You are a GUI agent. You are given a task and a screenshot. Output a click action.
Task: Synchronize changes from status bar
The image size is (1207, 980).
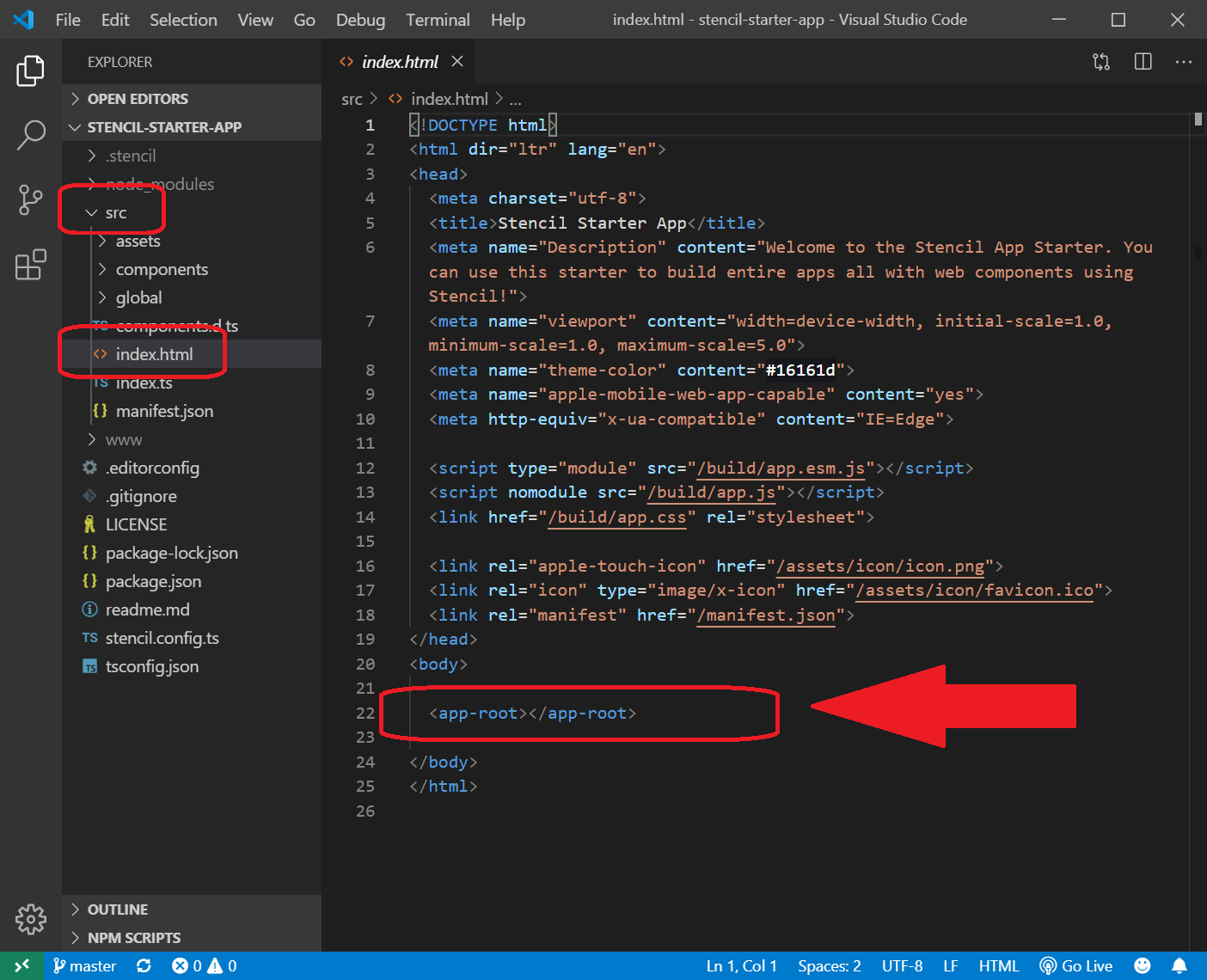pyautogui.click(x=144, y=966)
